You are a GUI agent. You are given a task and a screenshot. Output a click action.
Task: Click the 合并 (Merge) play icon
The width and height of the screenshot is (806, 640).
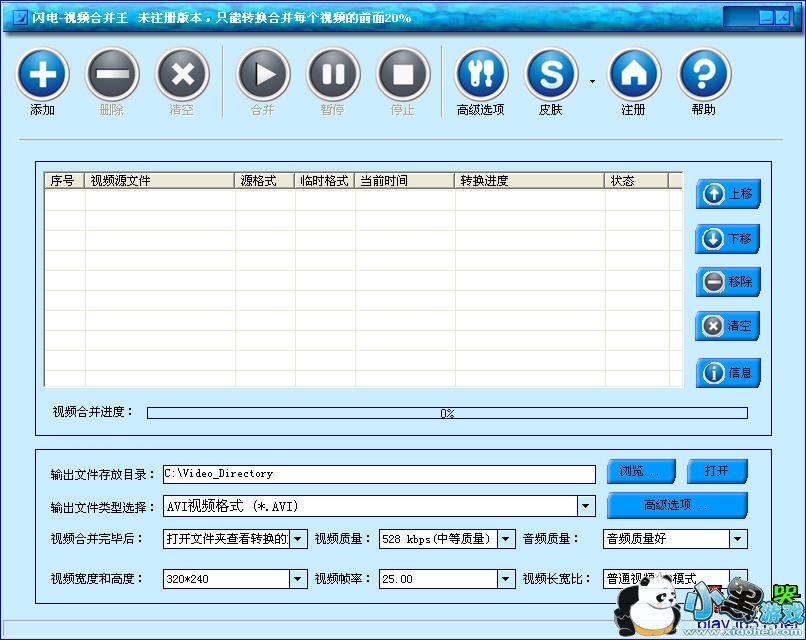(x=262, y=74)
